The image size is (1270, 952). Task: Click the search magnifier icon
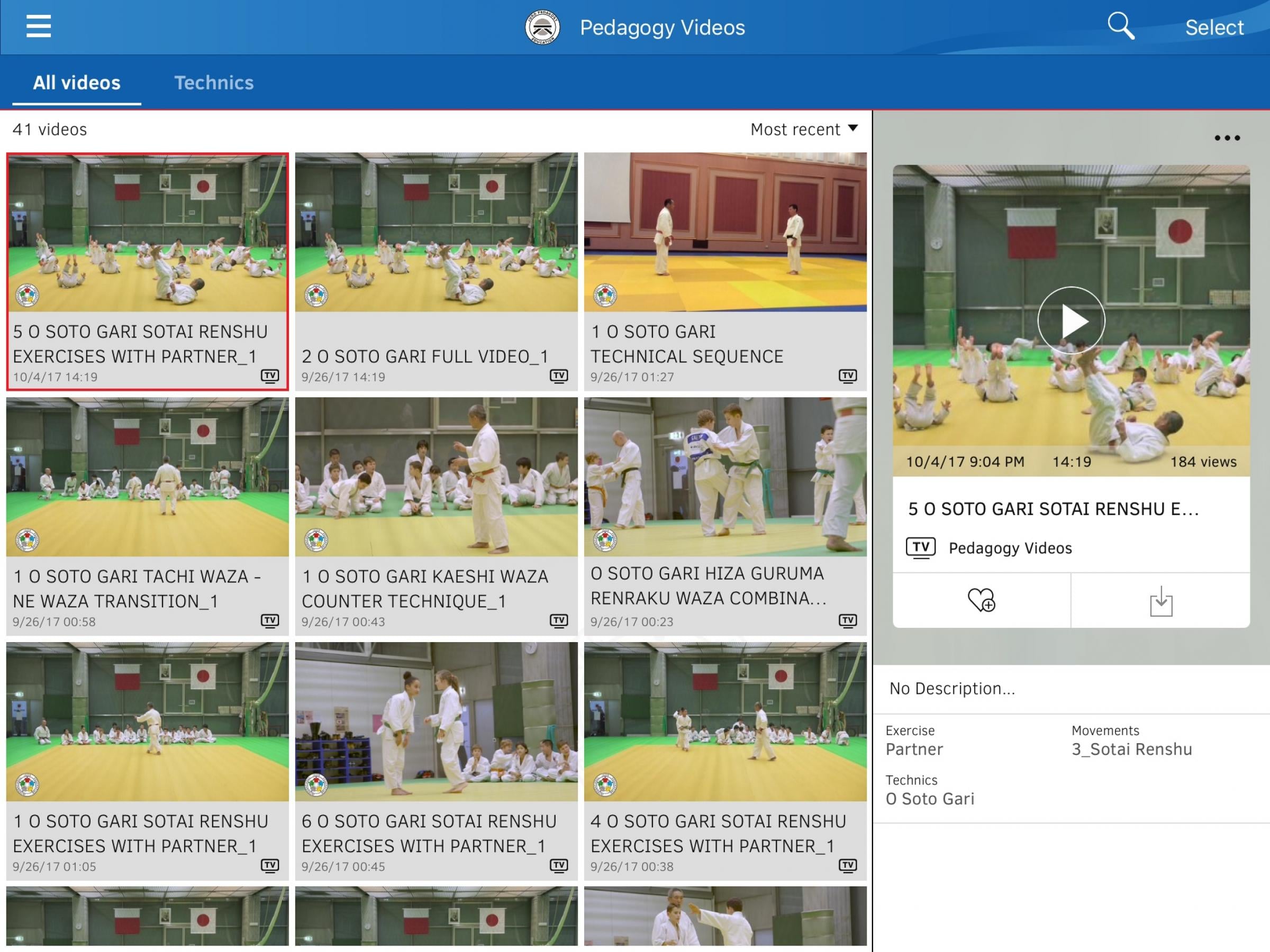1120,26
